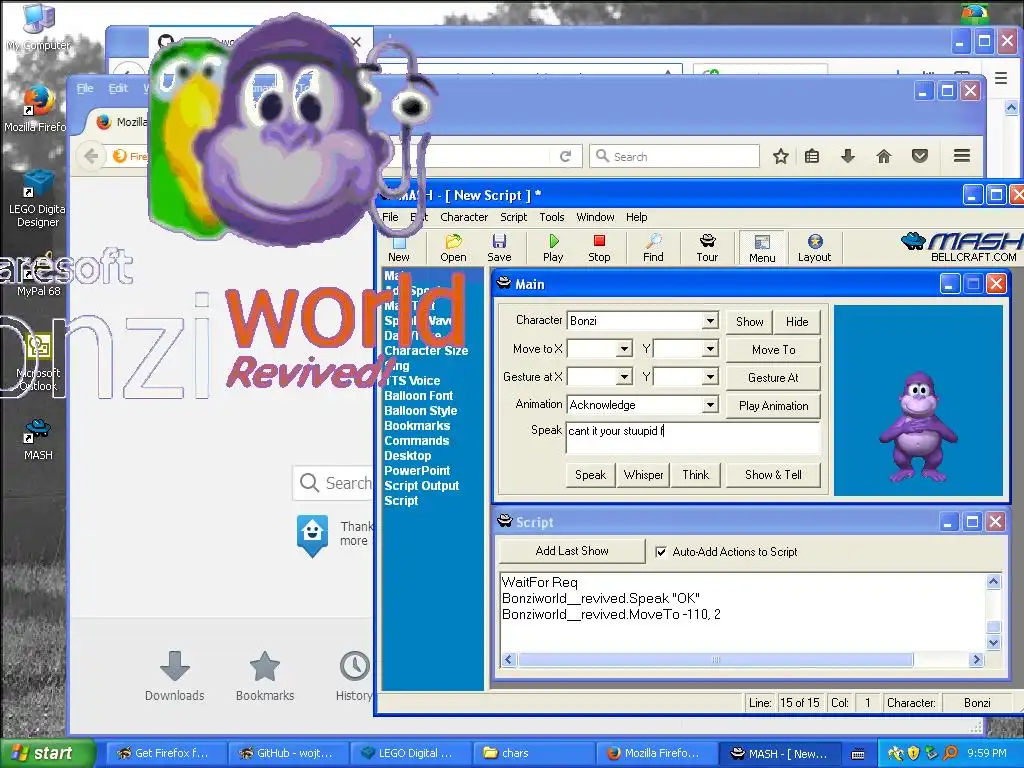Click the New script toolbar icon

click(x=399, y=249)
